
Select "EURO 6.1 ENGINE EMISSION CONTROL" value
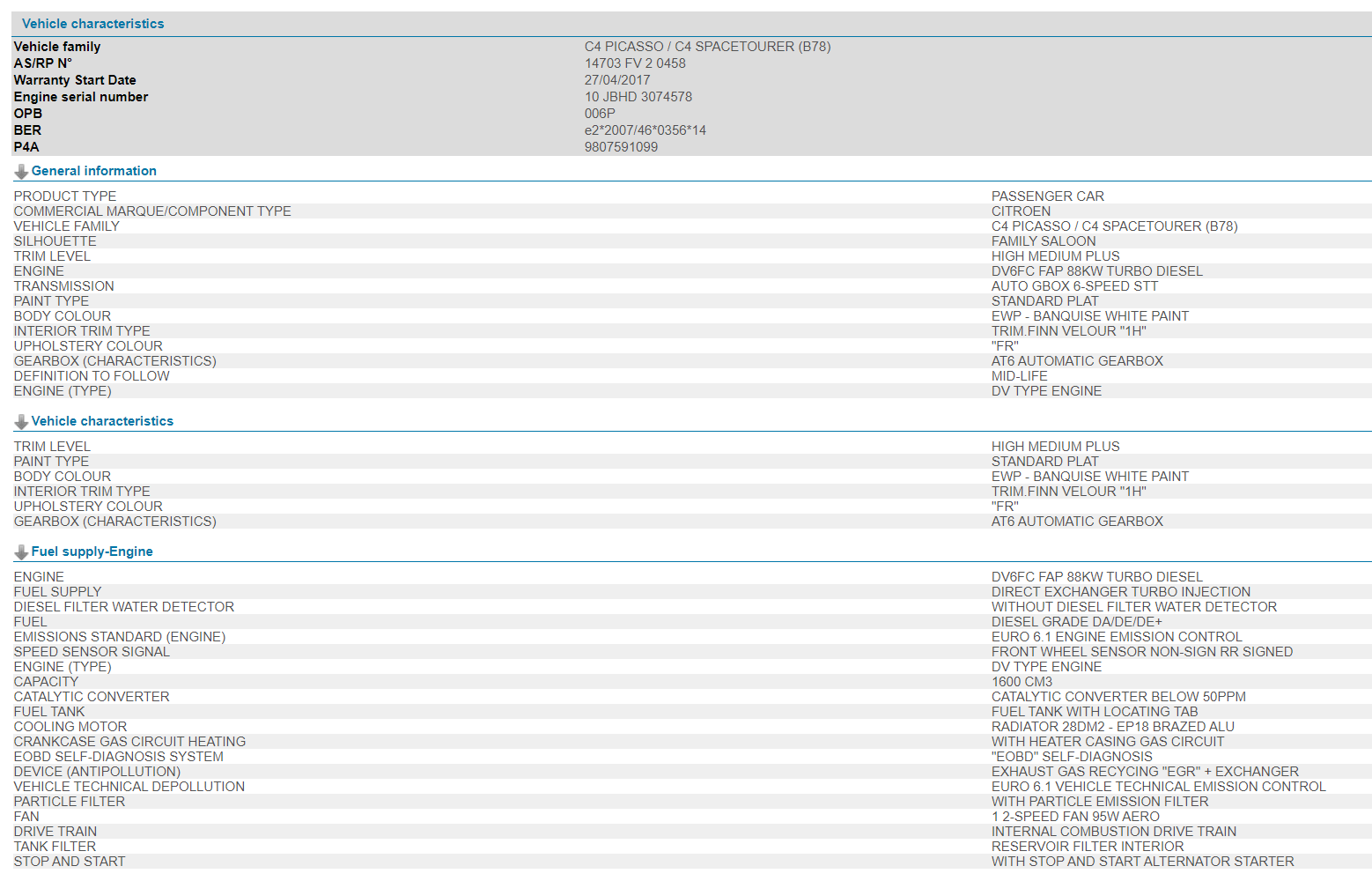point(1117,637)
